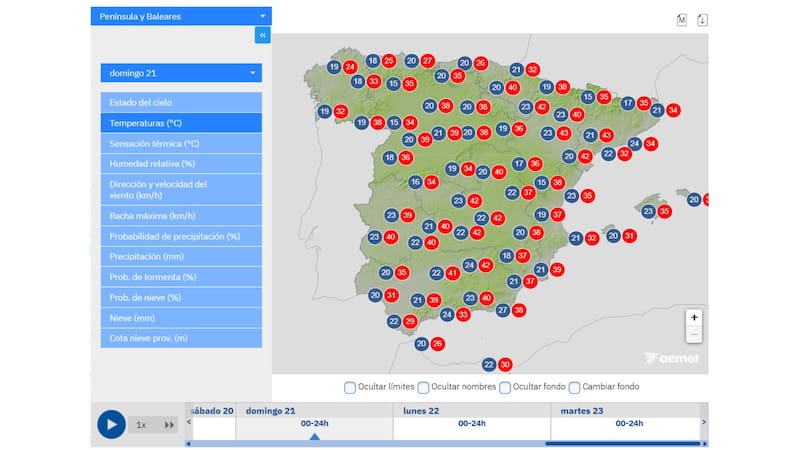Tick the Ocultar fondo checkbox
Viewport: 800px width, 450px height.
[x=505, y=387]
